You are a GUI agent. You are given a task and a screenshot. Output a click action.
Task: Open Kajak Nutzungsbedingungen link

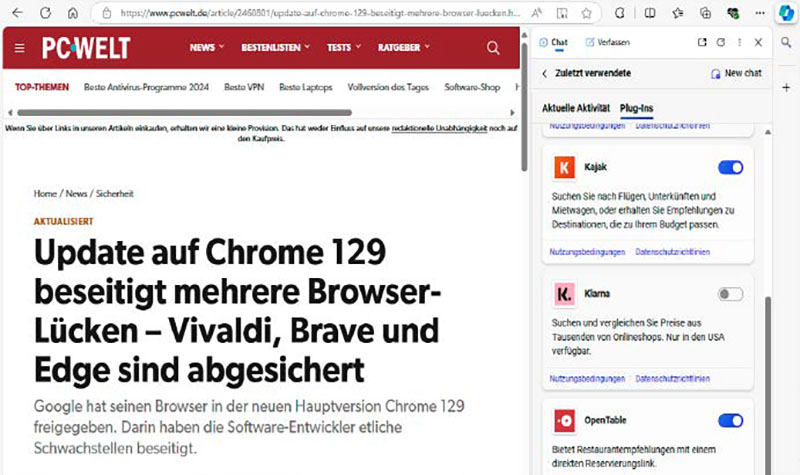tap(587, 252)
